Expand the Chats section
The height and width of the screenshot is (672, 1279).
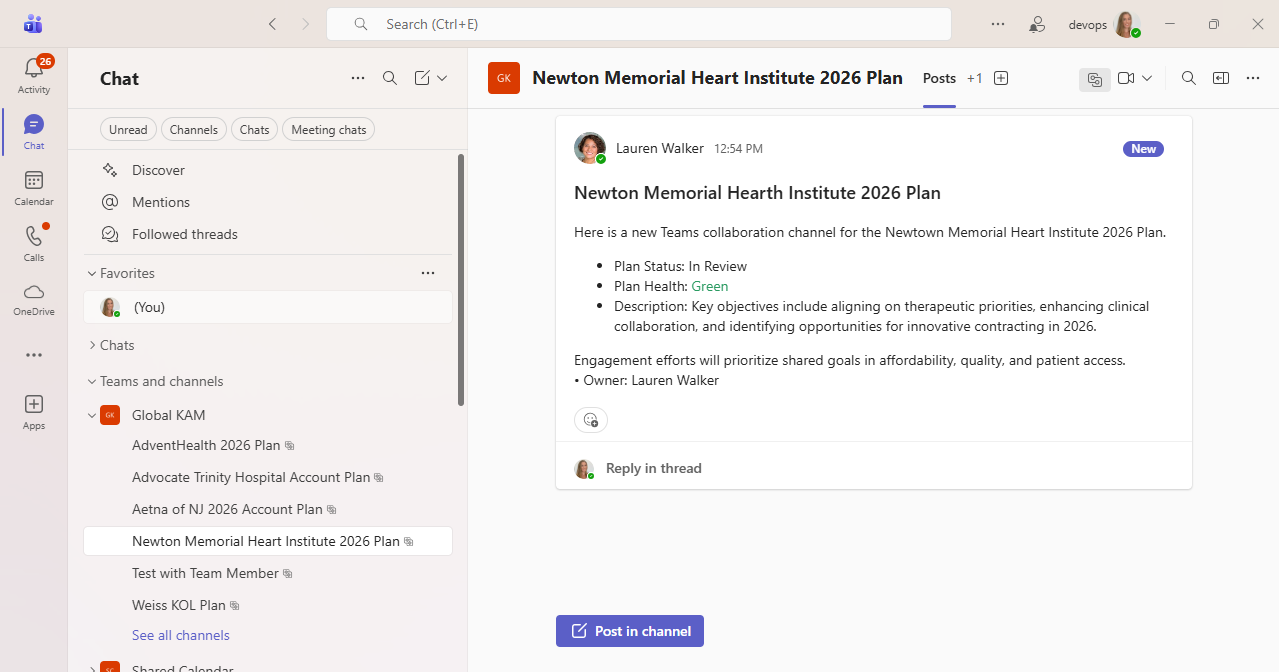(x=91, y=345)
